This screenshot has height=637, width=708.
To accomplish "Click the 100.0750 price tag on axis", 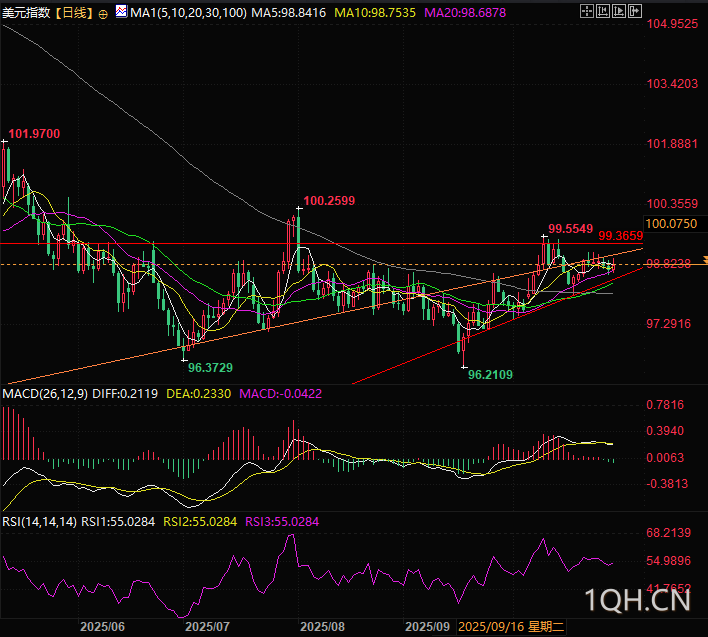I will pos(671,224).
